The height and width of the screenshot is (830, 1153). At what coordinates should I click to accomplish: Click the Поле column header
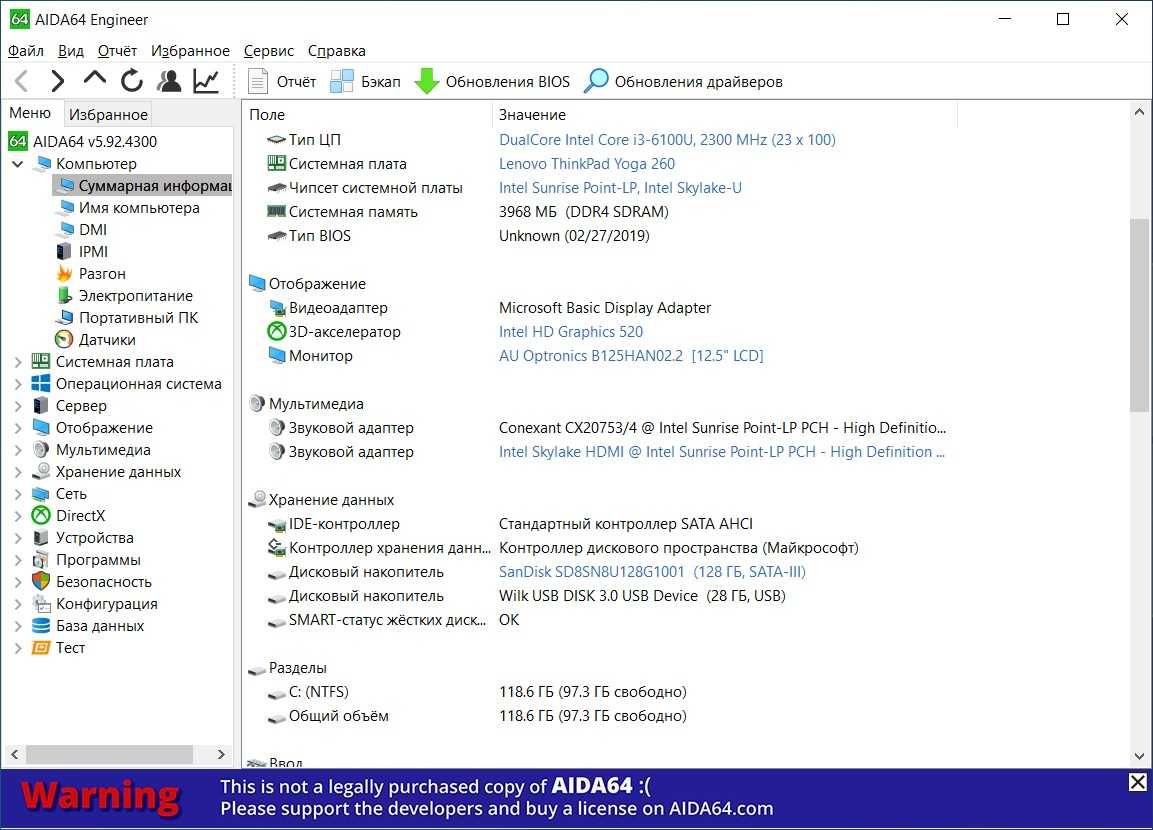[x=368, y=115]
